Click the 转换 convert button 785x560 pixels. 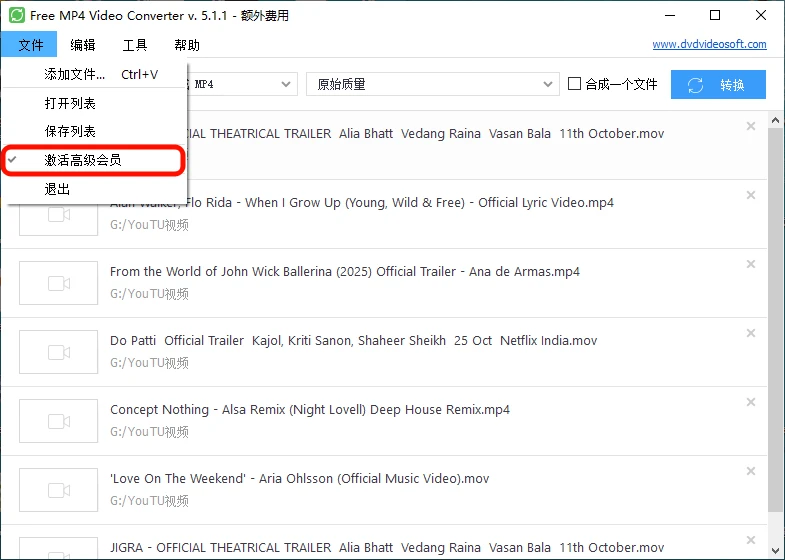[718, 85]
